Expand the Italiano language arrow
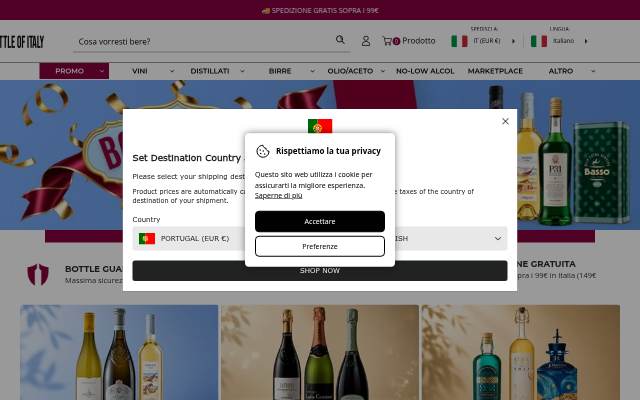 click(586, 41)
